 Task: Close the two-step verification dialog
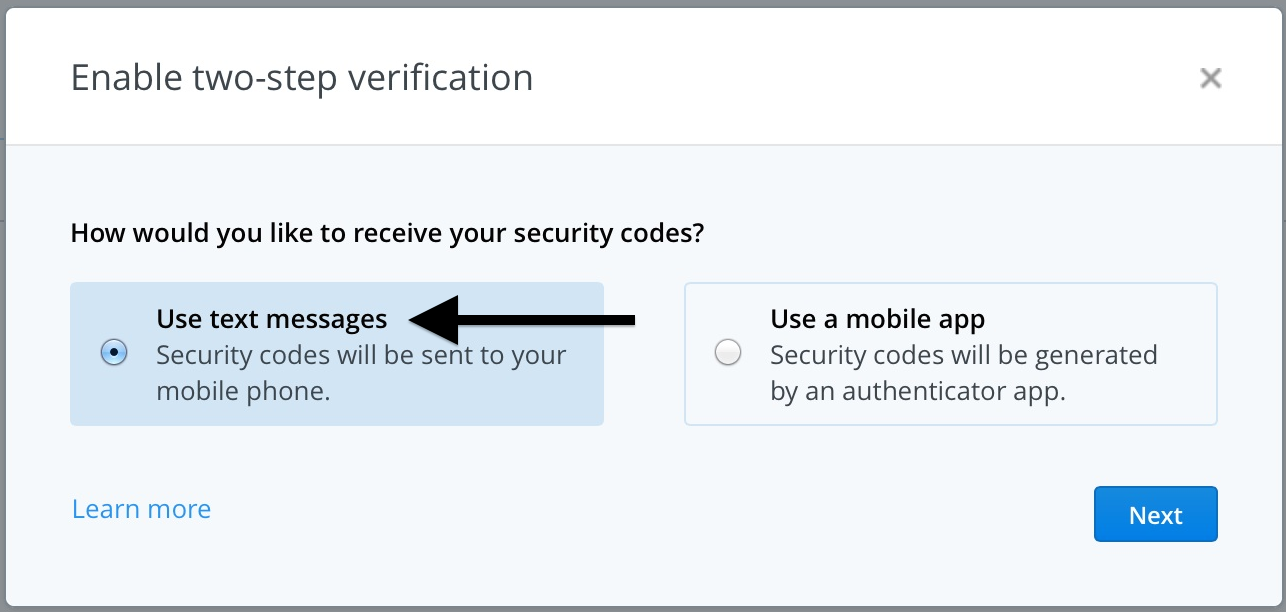(1210, 78)
